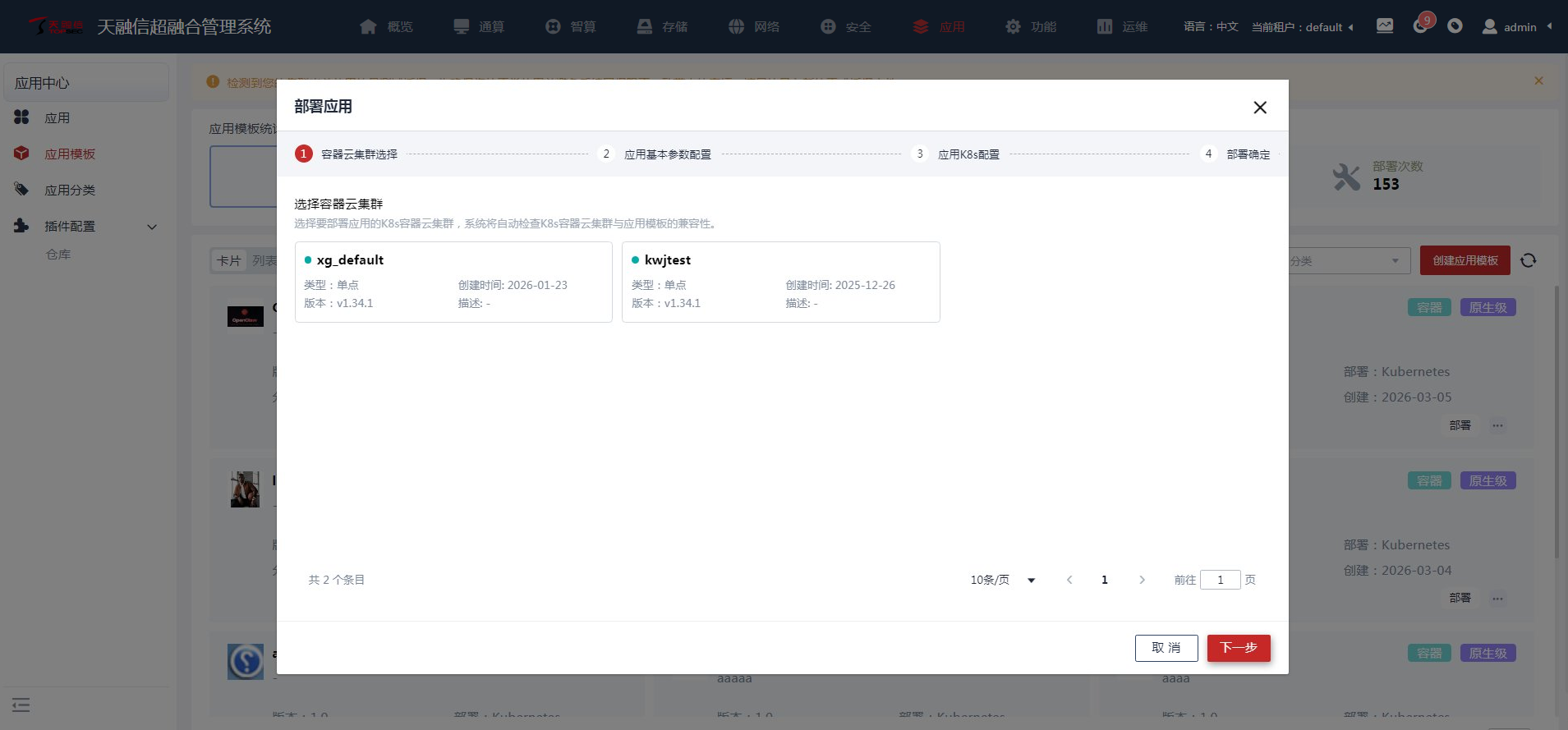Open the 运维 top menu
The height and width of the screenshot is (730, 1568).
coord(1122,27)
